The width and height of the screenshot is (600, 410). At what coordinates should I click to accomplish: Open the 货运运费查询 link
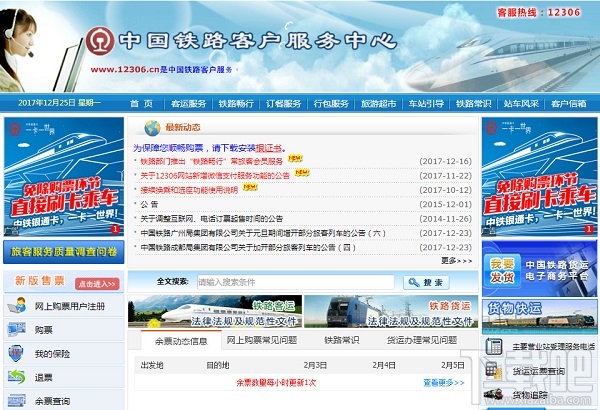coord(539,371)
